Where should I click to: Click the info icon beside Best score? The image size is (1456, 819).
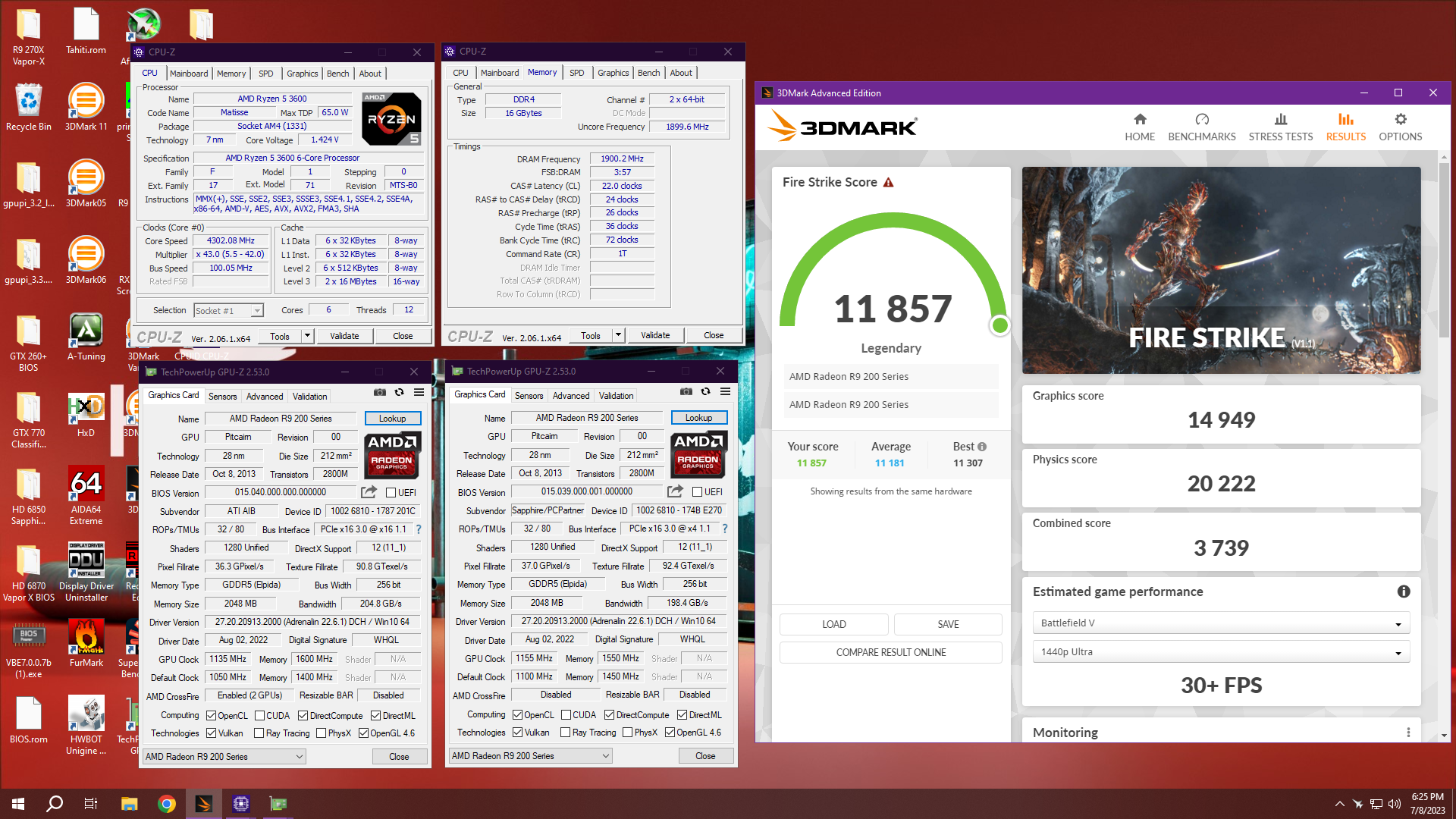[x=982, y=447]
